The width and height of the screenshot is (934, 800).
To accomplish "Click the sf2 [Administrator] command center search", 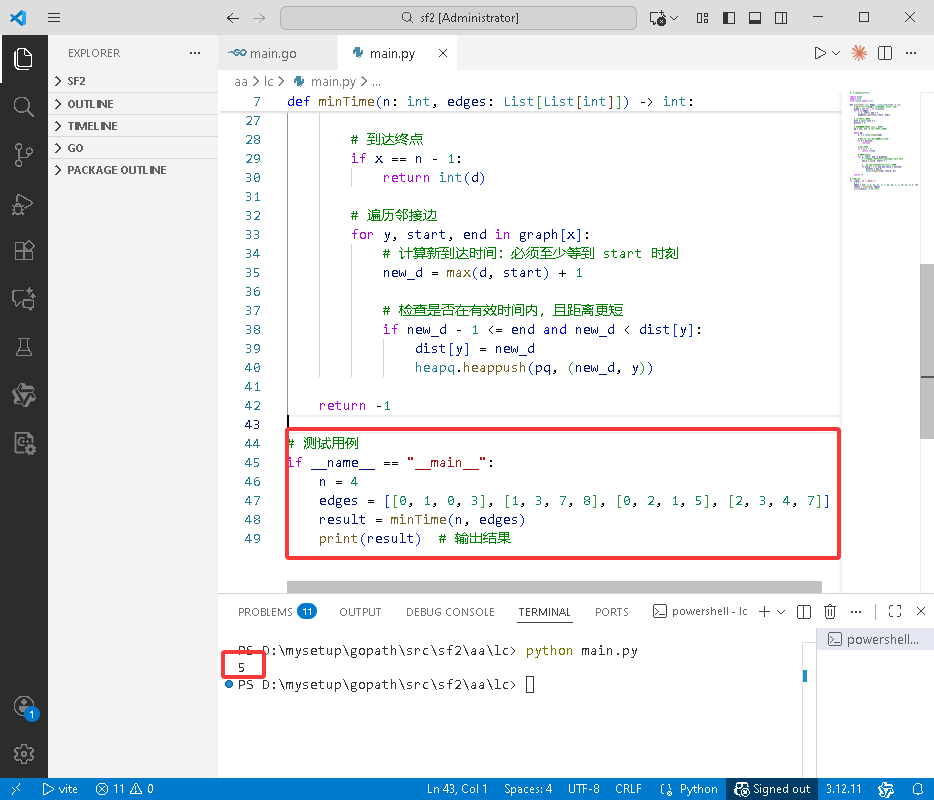I will 458,18.
